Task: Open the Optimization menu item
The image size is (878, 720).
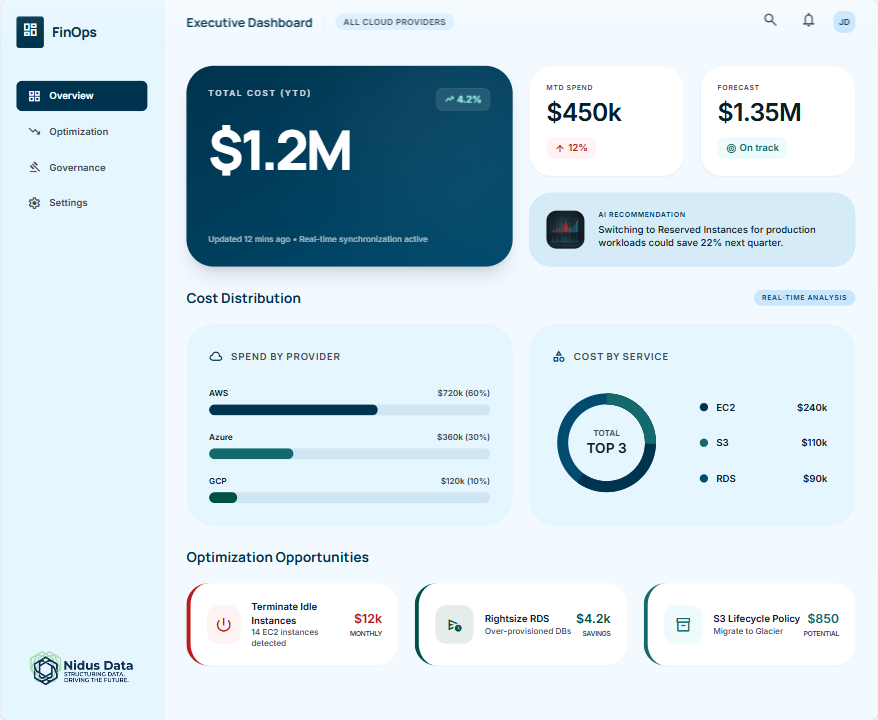Action: 82,132
